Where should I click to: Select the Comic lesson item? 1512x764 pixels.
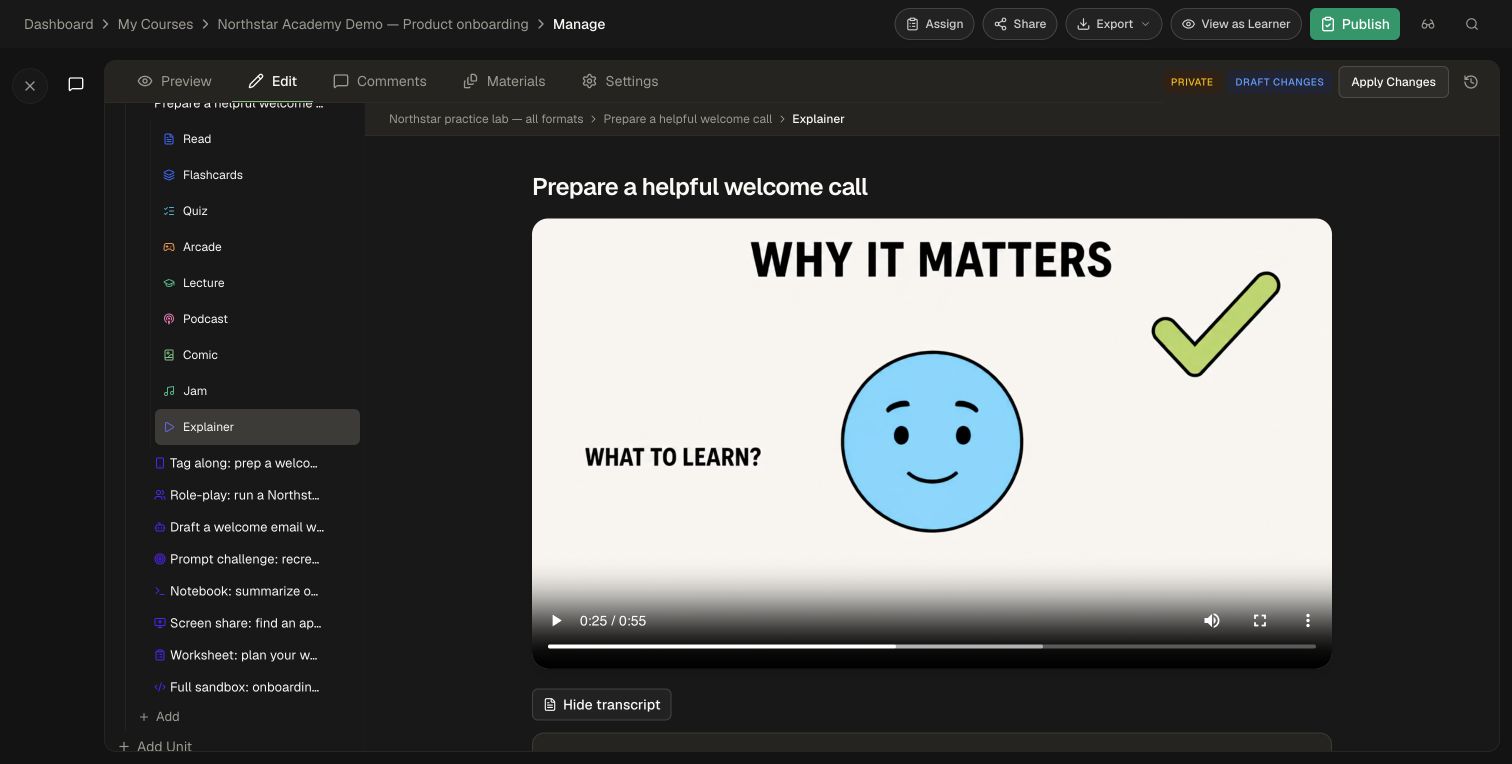point(257,355)
